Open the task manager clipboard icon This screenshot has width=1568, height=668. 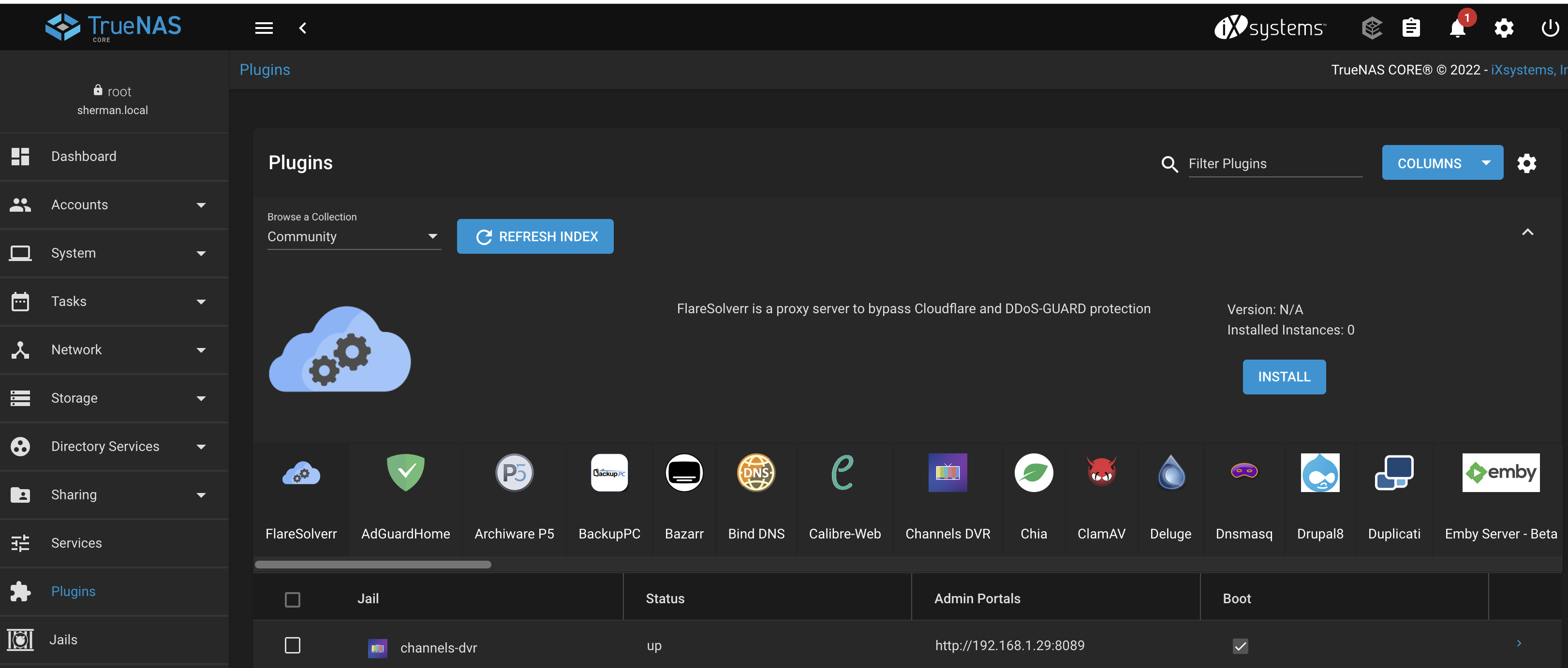(1411, 28)
